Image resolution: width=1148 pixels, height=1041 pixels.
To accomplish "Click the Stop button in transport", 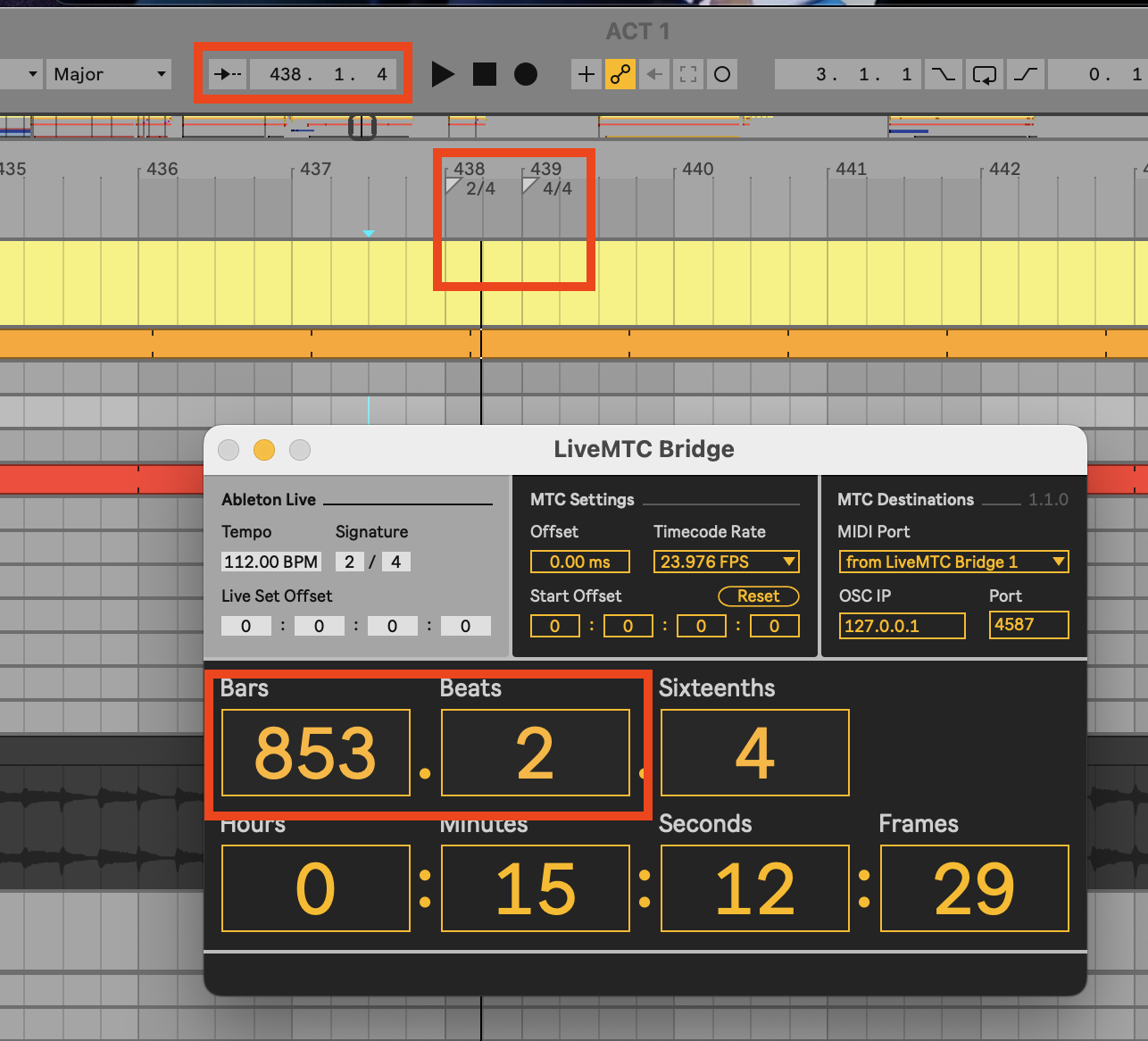I will click(485, 74).
